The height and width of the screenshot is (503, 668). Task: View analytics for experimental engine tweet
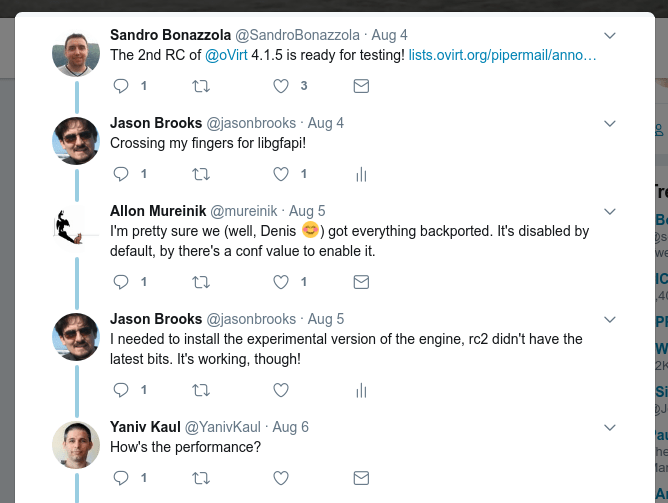coord(361,390)
